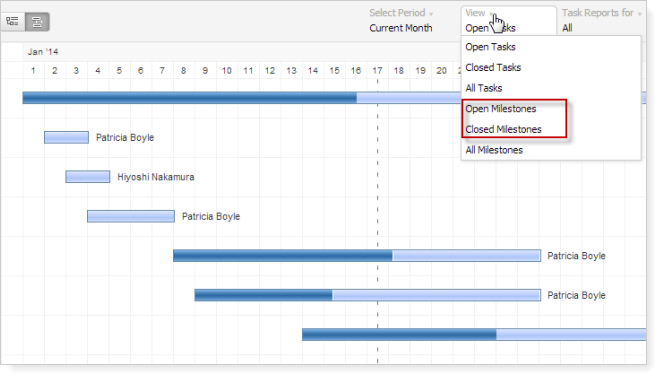Select the top summary task bar in Gantt

pos(241,98)
